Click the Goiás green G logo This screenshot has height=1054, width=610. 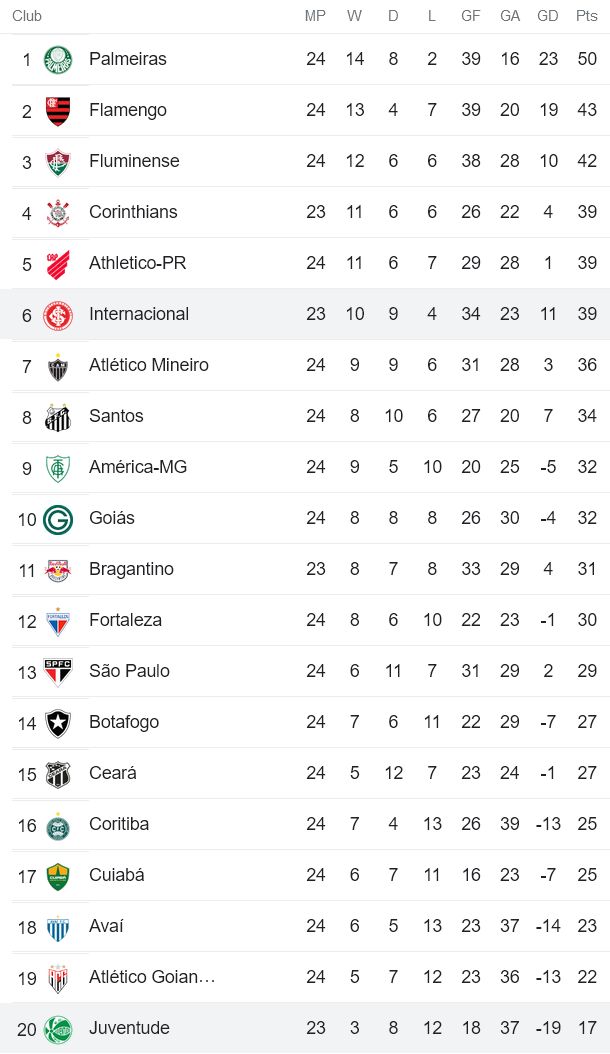[x=58, y=519]
